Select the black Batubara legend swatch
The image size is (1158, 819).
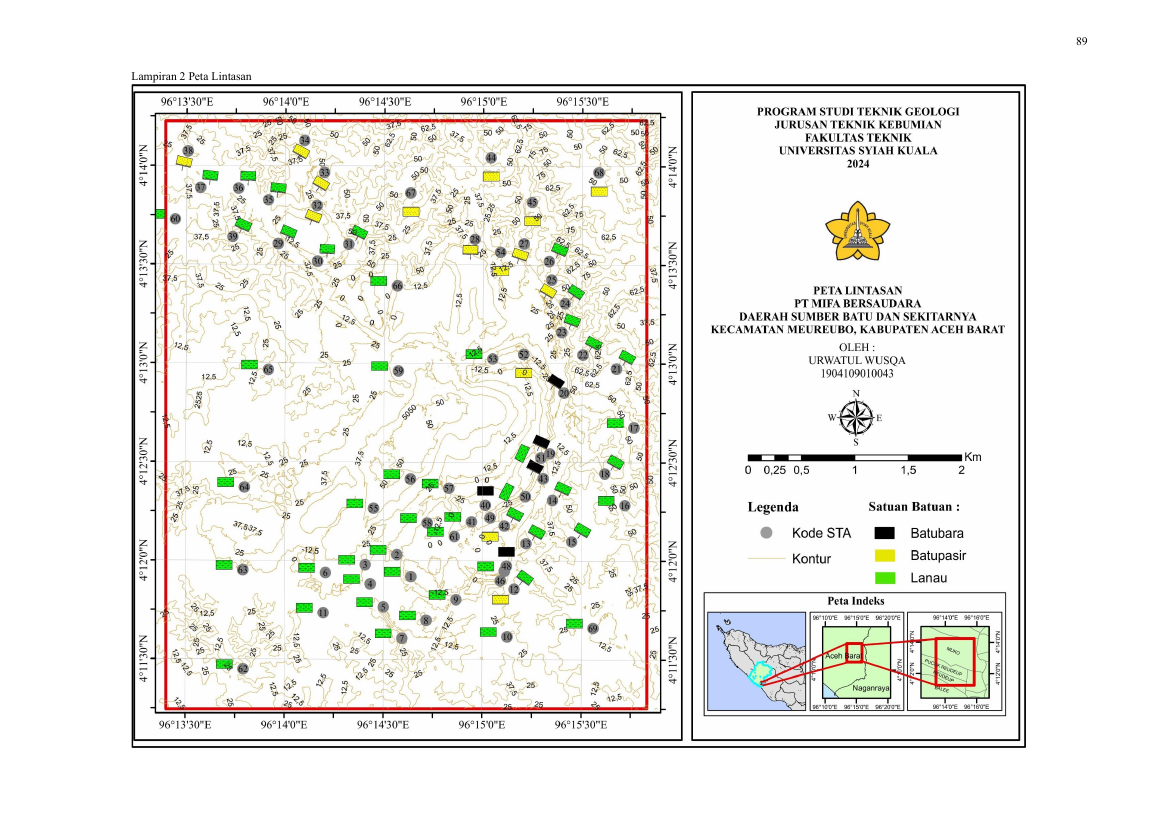[885, 533]
